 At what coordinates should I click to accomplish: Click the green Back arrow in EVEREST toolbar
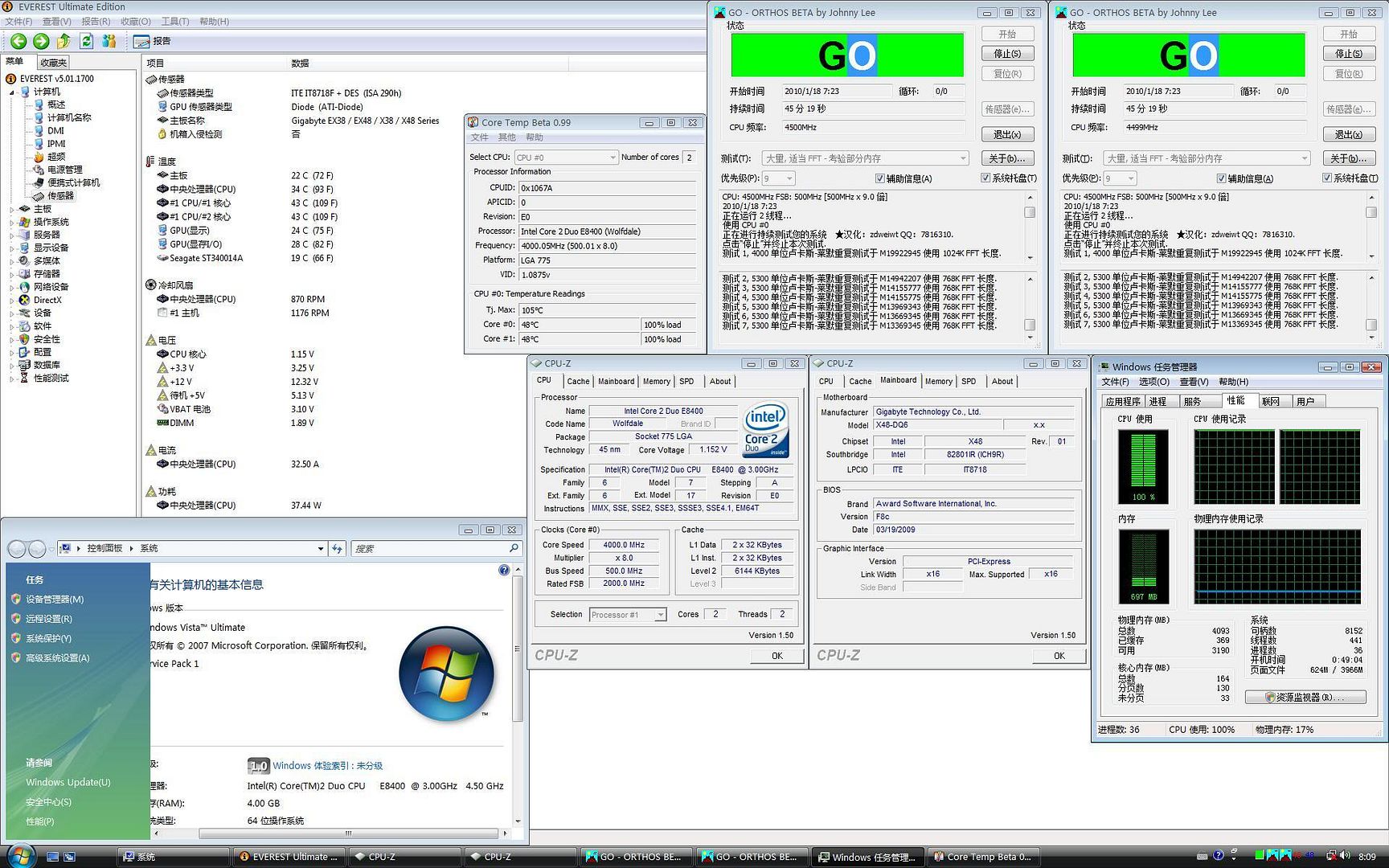point(18,41)
